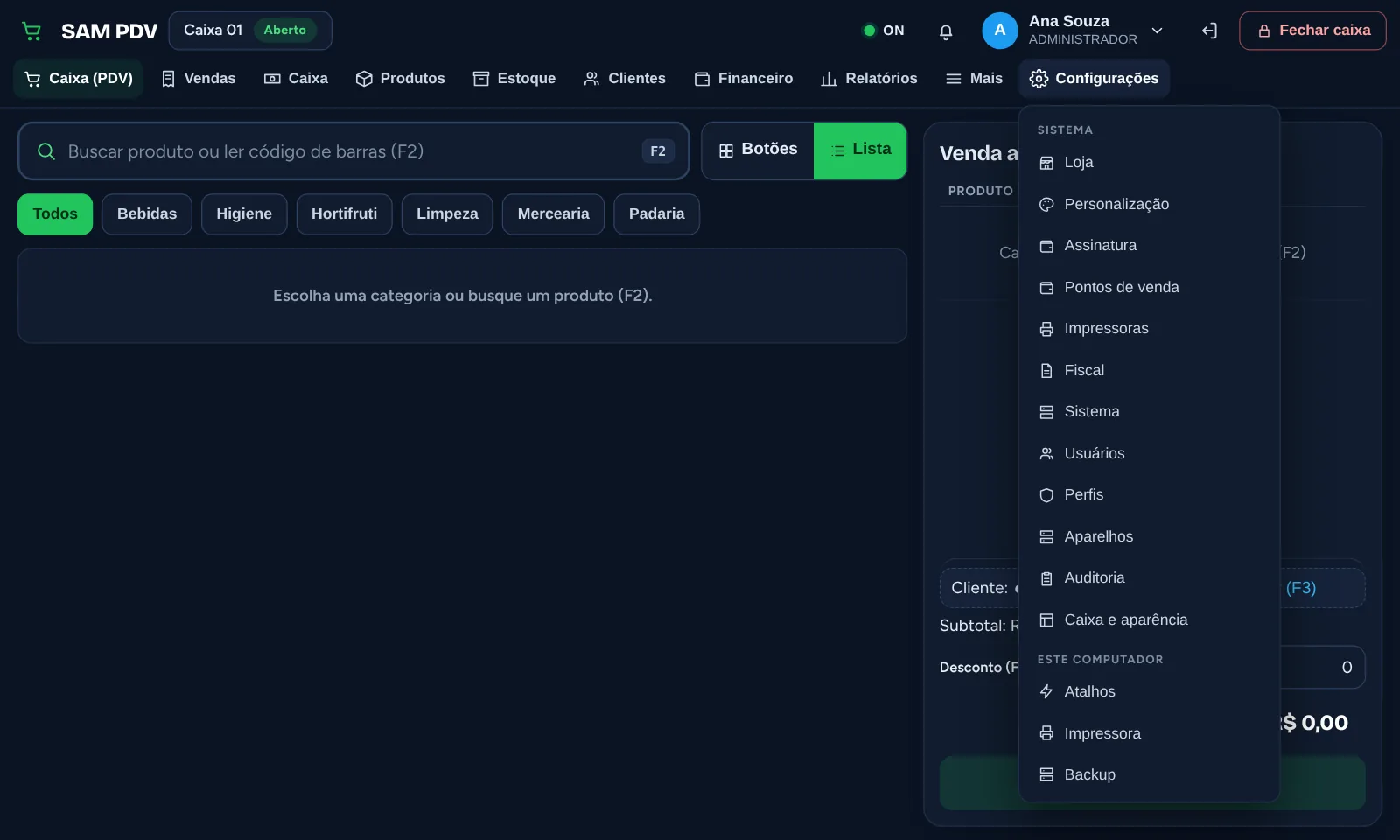Focus the product search barcode field

tap(353, 151)
